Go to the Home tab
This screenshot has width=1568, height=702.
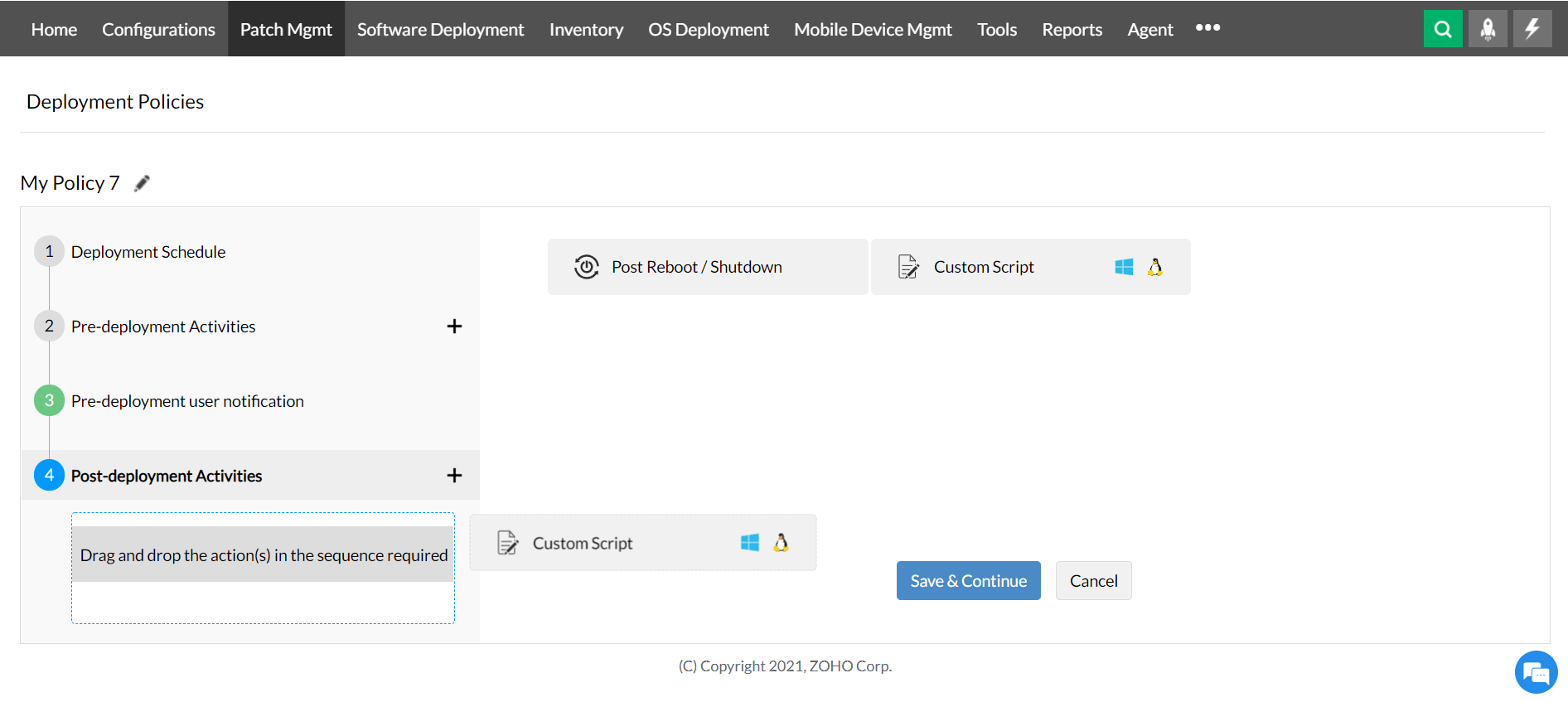click(x=54, y=29)
